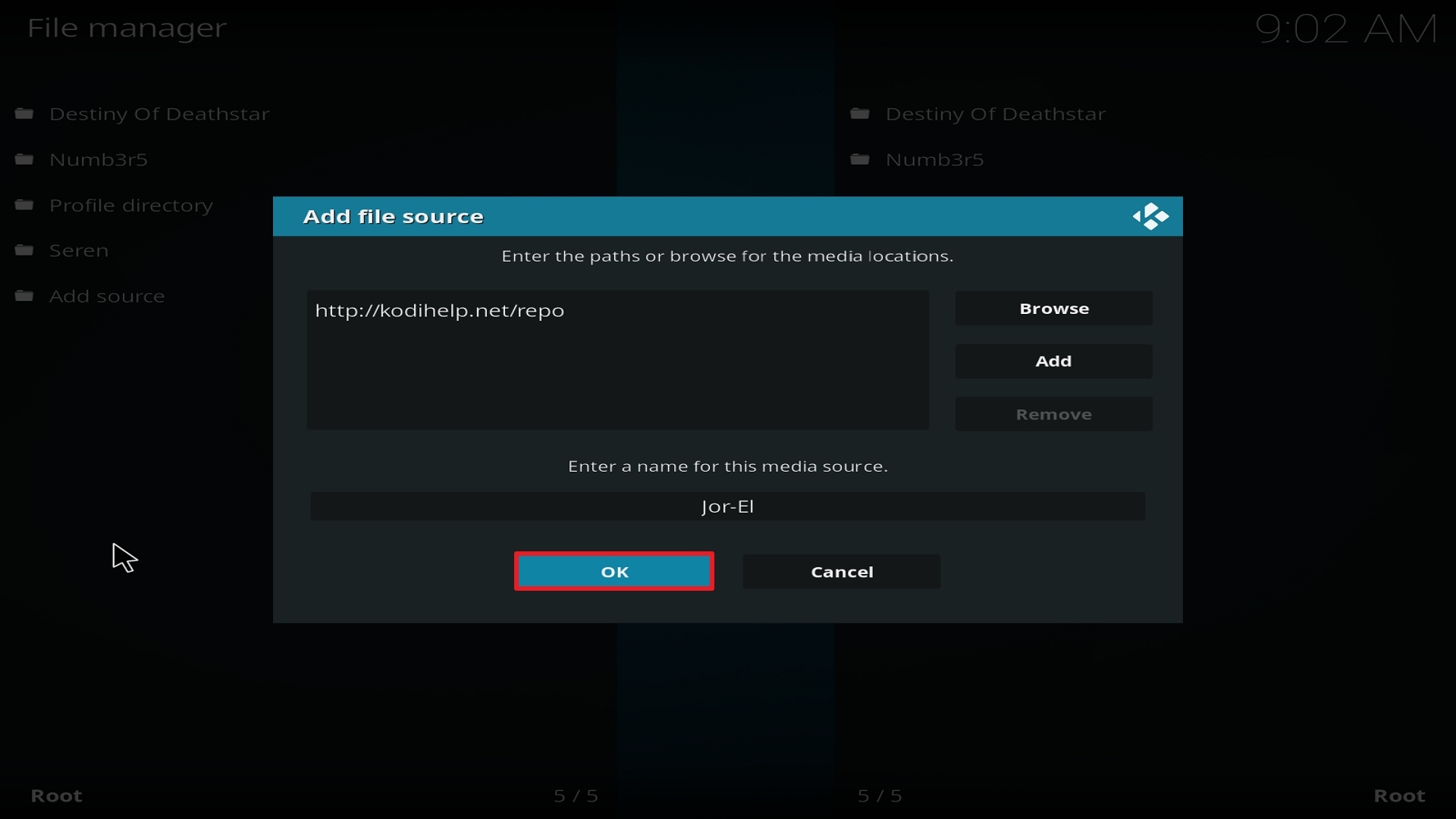Click the Root label at bottom left
The image size is (1456, 819).
click(x=56, y=796)
